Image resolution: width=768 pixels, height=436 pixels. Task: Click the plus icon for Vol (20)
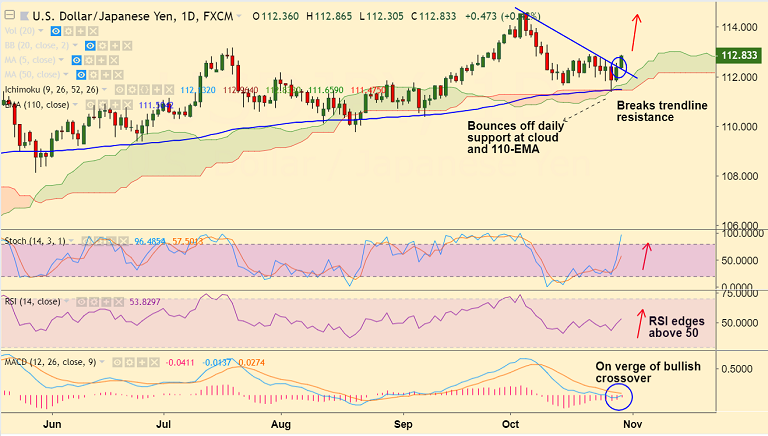click(x=81, y=31)
